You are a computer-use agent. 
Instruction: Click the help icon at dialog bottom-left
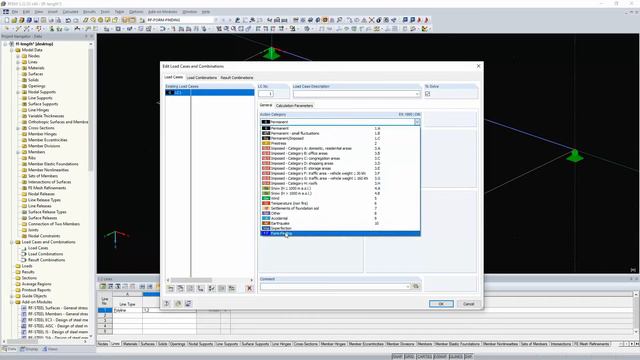point(167,304)
